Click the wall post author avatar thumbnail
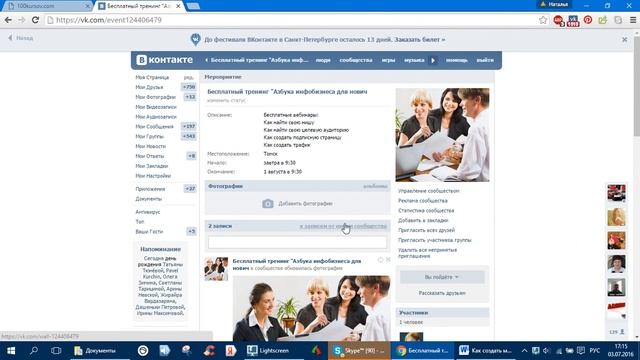 pos(216,269)
